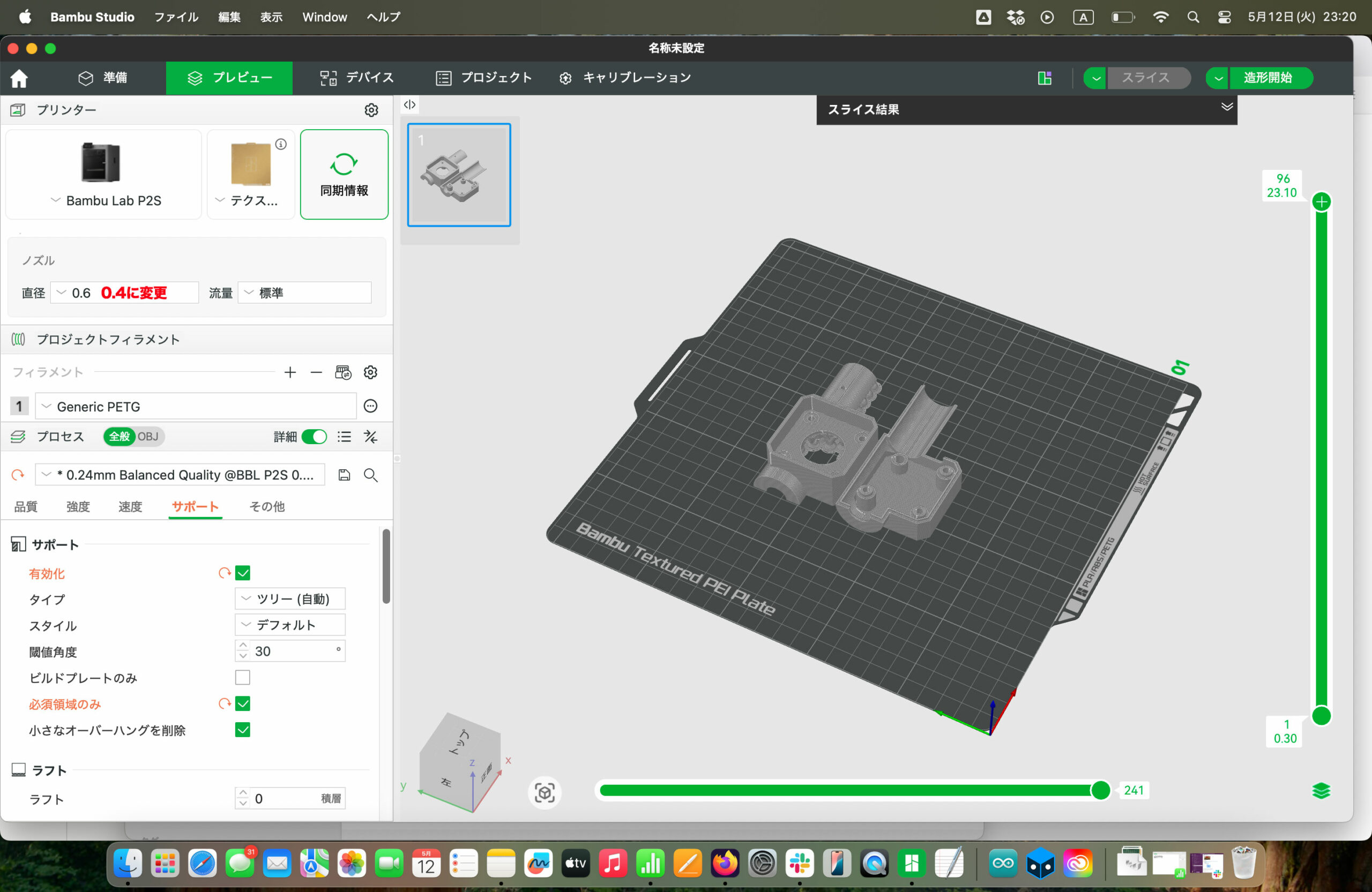
Task: Search process settings with magnifier icon
Action: (371, 475)
